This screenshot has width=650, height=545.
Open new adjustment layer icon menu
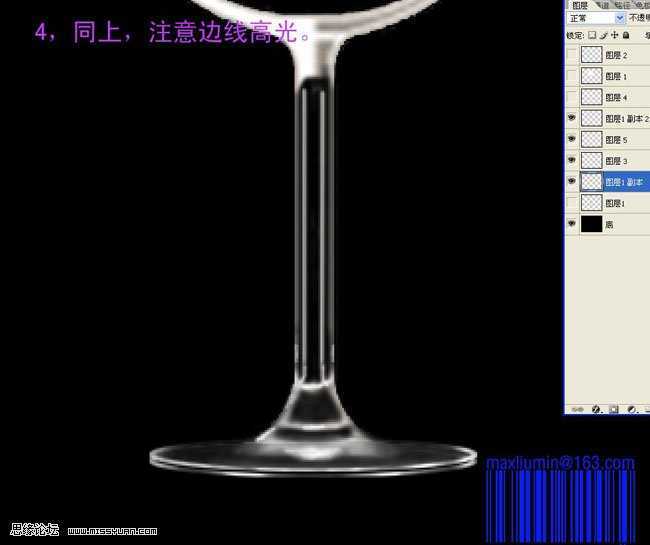pyautogui.click(x=631, y=409)
